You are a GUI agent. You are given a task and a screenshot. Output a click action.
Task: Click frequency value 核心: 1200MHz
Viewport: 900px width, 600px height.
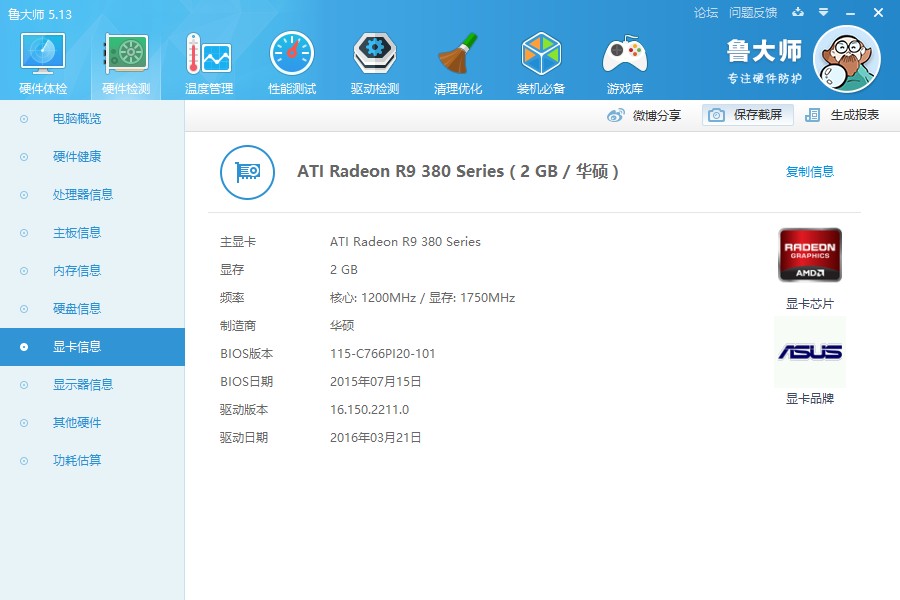click(x=373, y=298)
